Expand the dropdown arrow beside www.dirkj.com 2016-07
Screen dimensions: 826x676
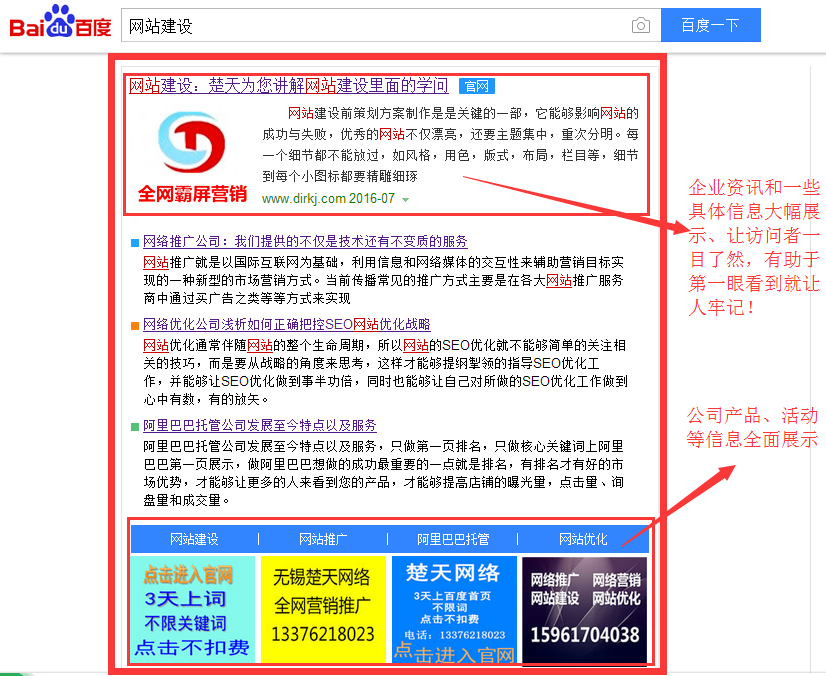405,200
